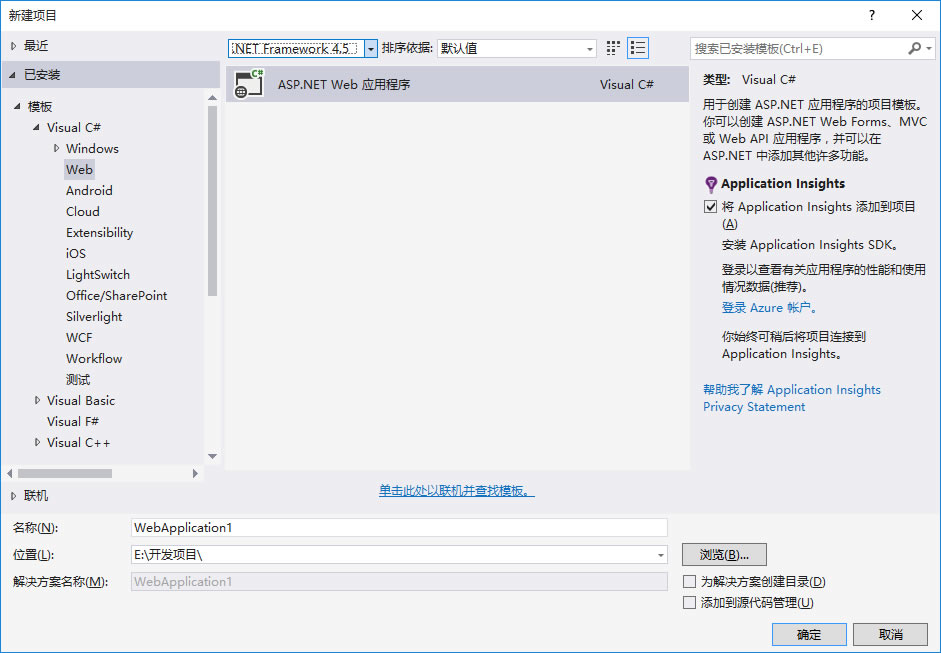Click the tree horizontal scrollbar thumb
The width and height of the screenshot is (941, 653).
tap(65, 474)
